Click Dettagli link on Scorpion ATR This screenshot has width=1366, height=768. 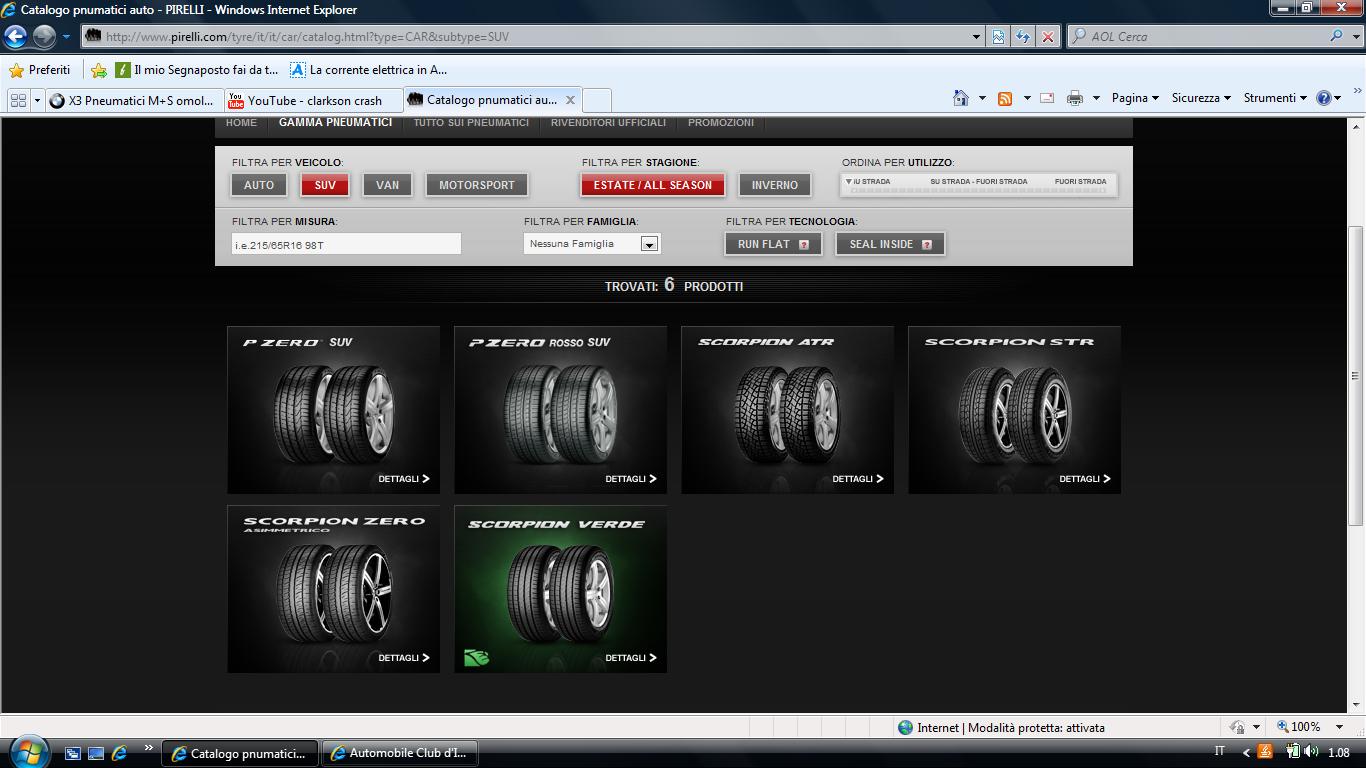(857, 479)
